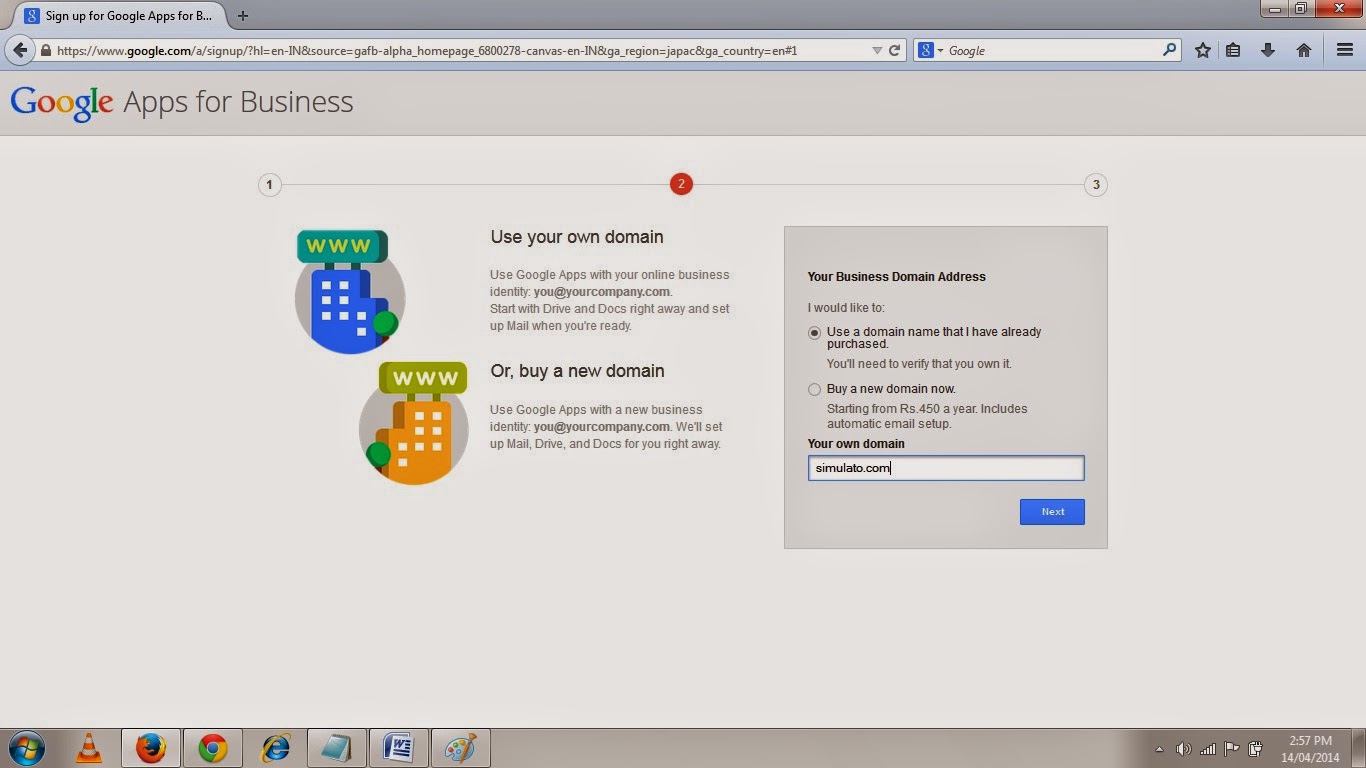Open a new tab with plus button
This screenshot has width=1366, height=768.
243,16
